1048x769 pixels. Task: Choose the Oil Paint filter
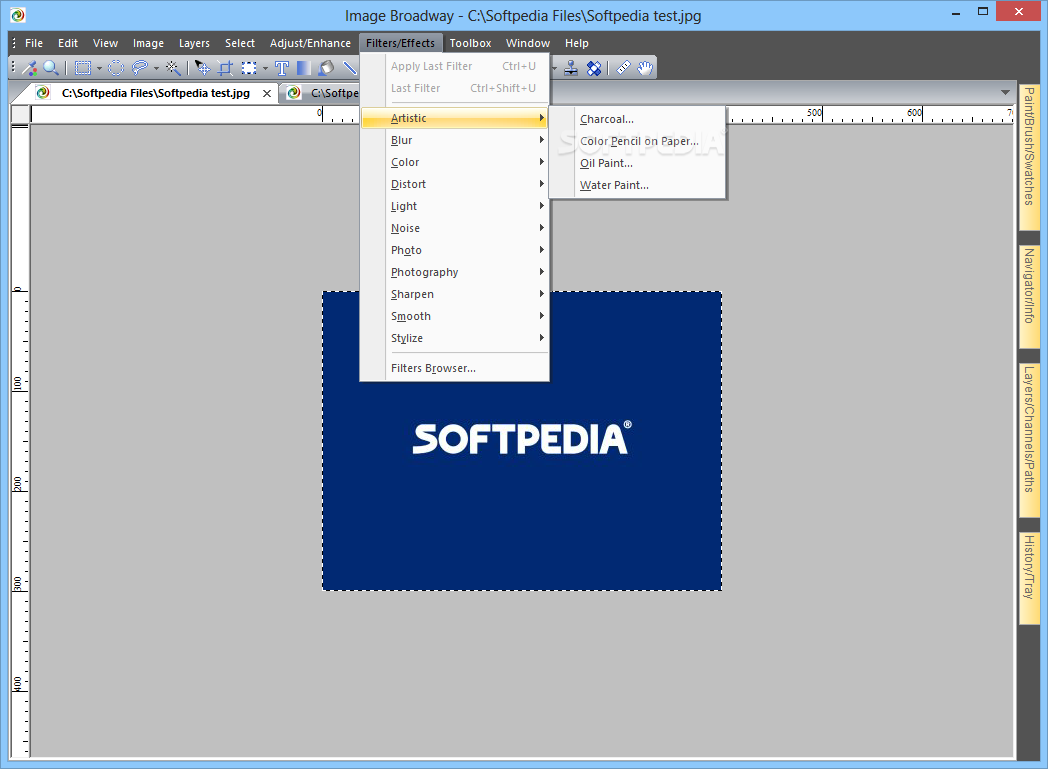click(638, 164)
